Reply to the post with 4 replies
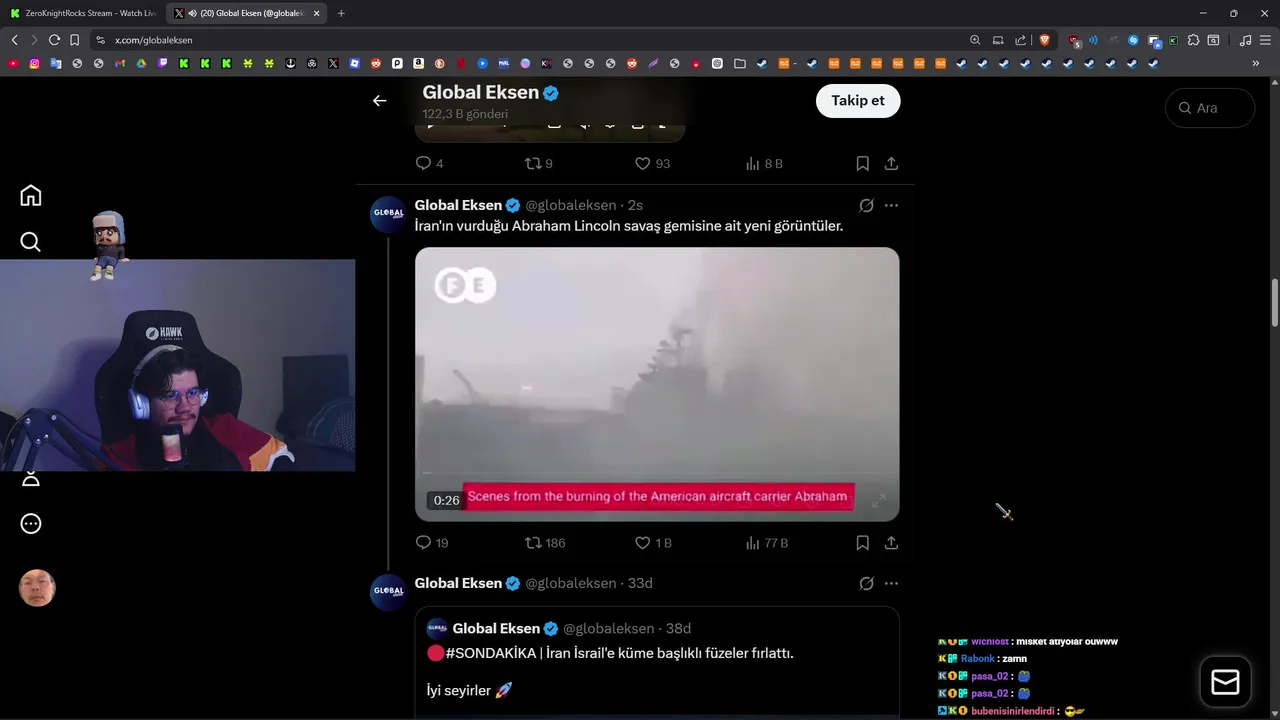 (429, 163)
